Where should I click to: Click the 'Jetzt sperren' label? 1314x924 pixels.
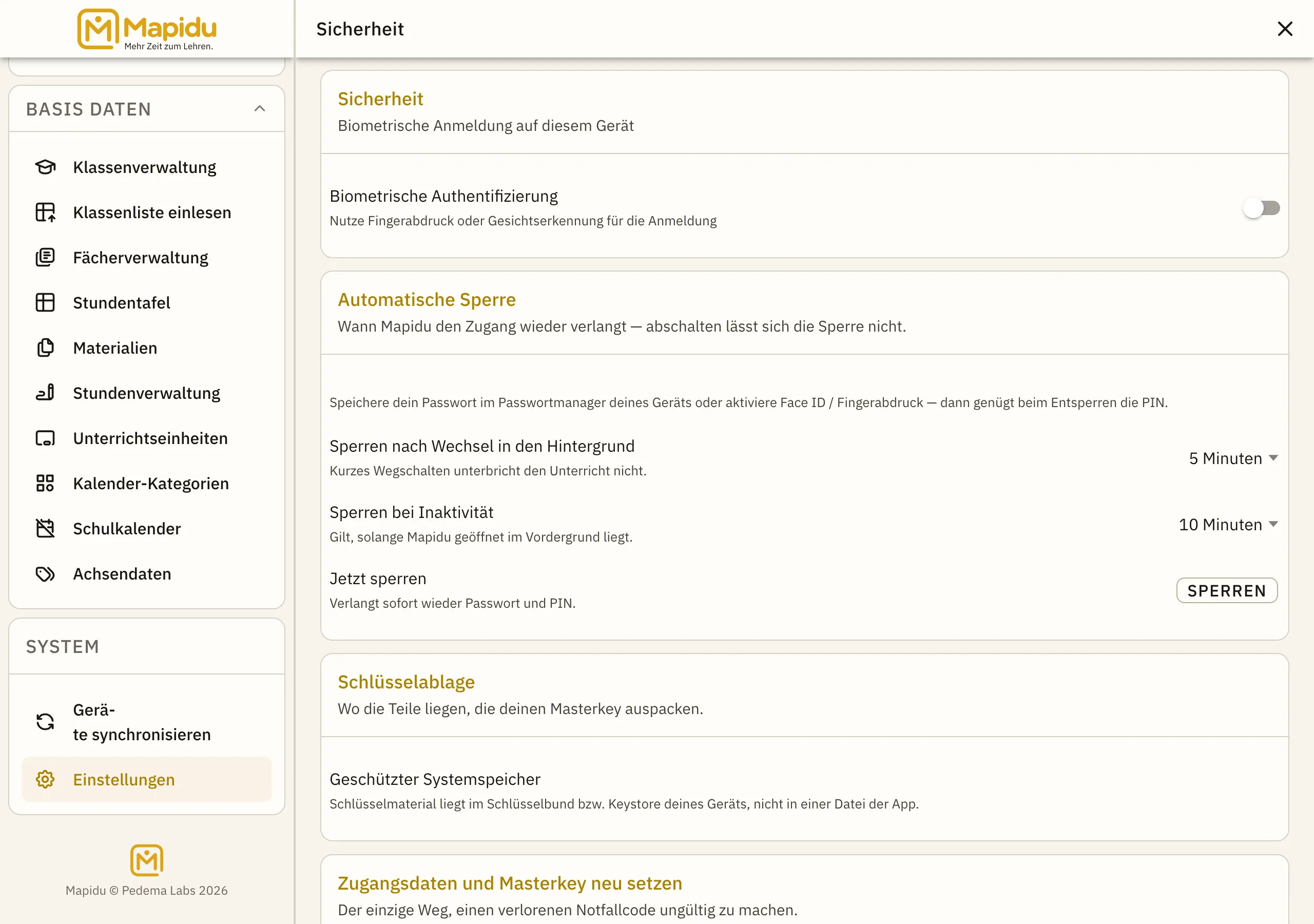pyautogui.click(x=378, y=578)
